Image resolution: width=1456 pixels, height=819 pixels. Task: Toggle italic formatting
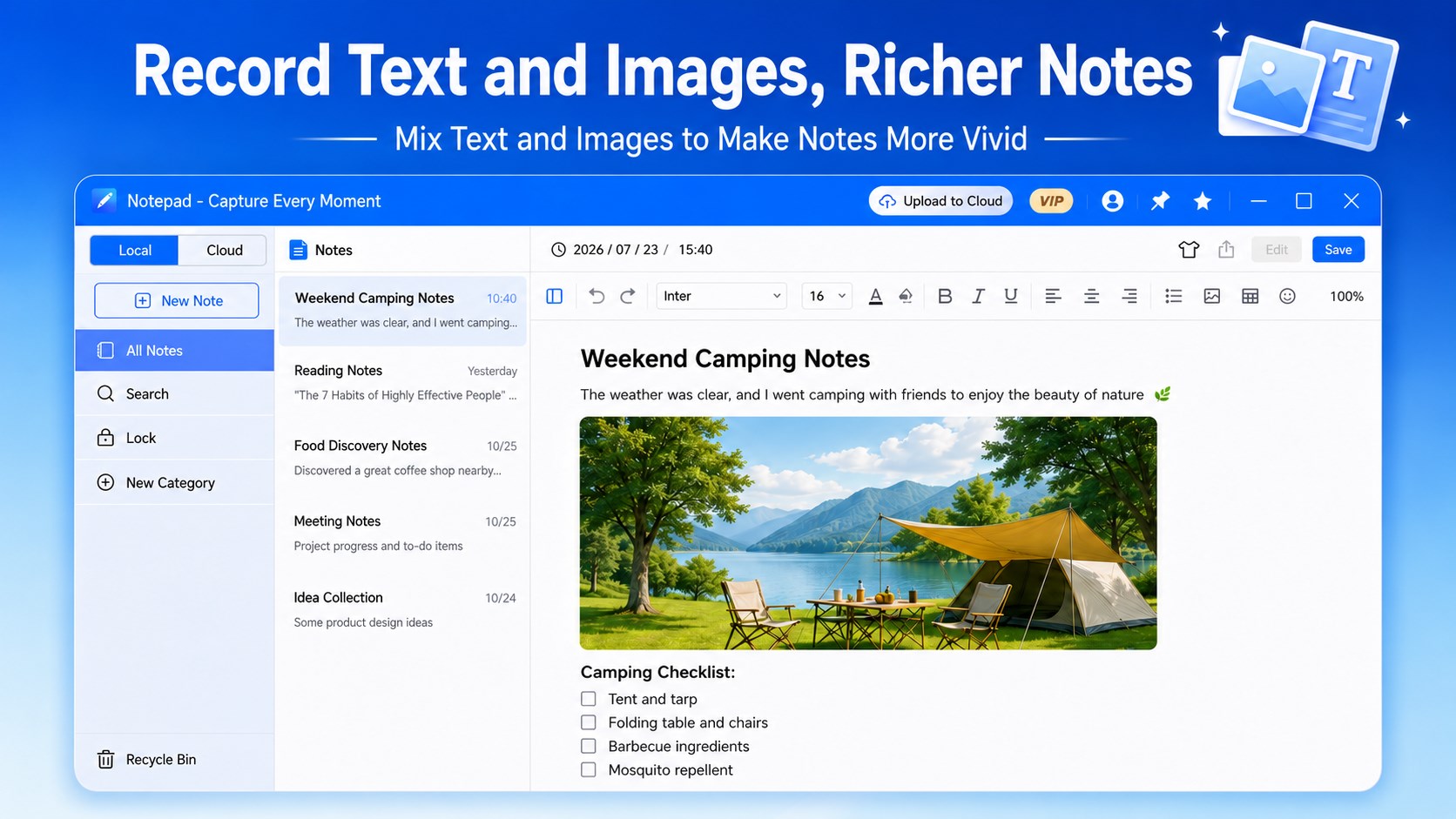(x=978, y=296)
